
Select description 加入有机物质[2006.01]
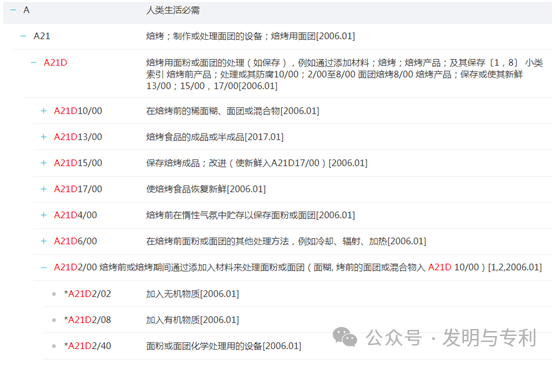193,320
